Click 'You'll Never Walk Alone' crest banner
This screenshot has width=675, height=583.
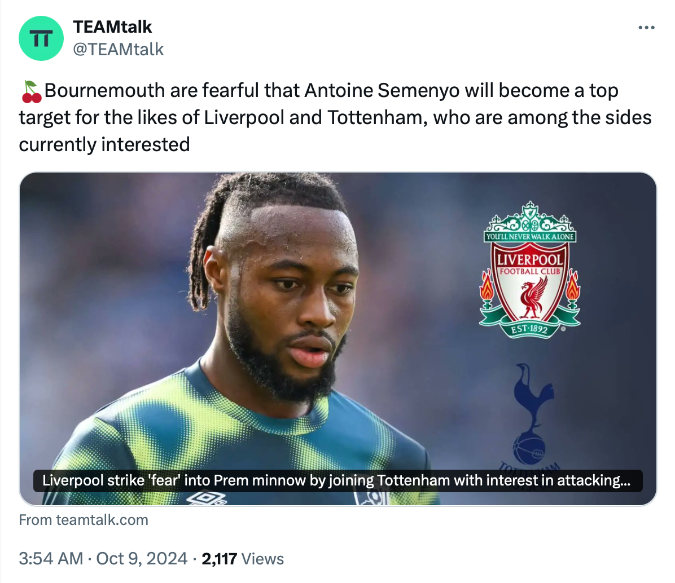531,236
